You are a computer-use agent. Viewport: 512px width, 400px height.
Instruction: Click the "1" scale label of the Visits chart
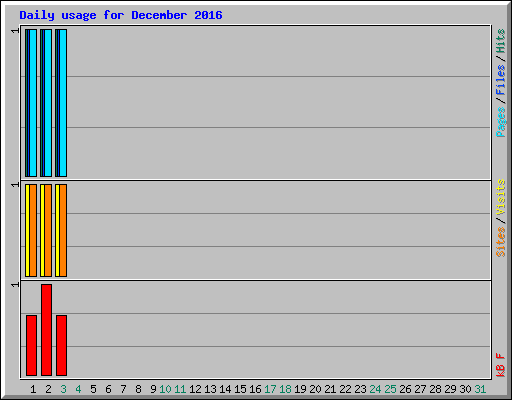tap(15, 185)
